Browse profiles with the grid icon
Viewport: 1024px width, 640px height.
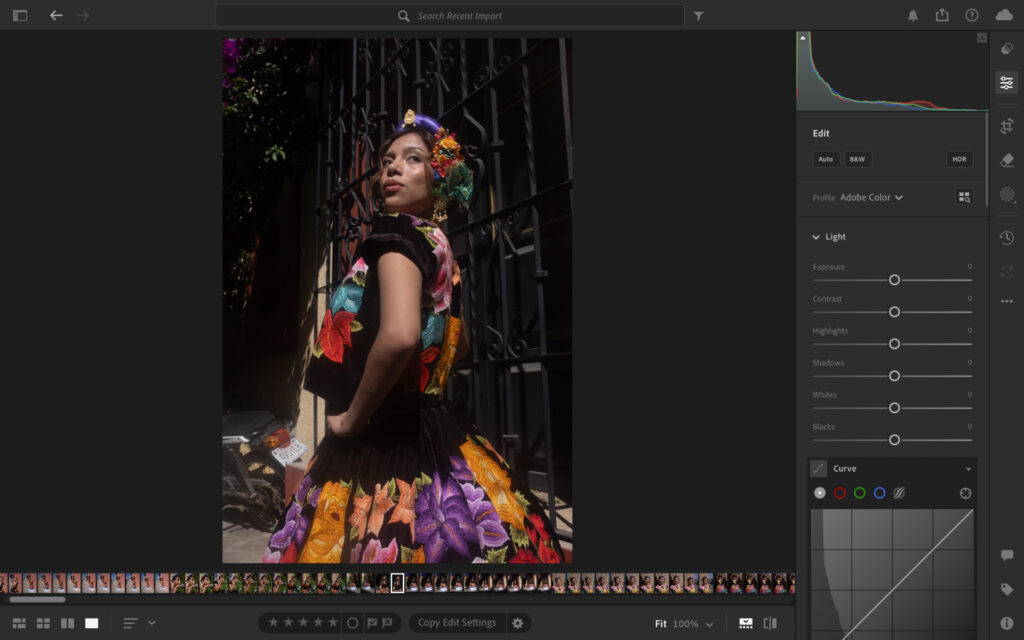click(964, 198)
